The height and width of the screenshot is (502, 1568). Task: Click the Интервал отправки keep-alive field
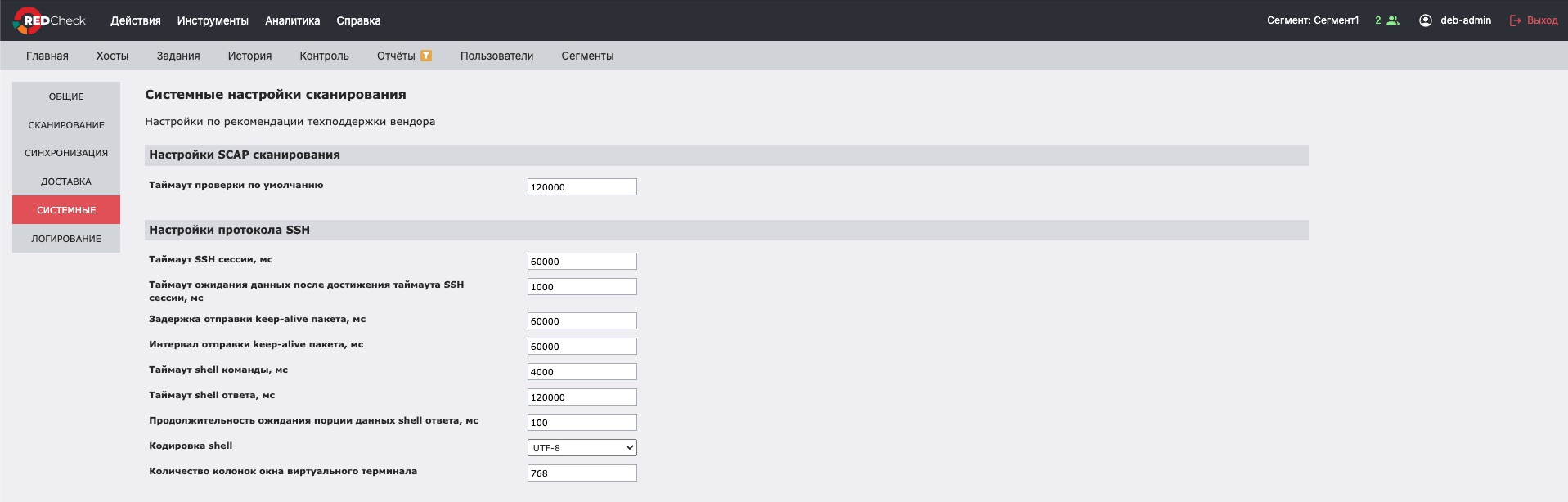click(582, 347)
